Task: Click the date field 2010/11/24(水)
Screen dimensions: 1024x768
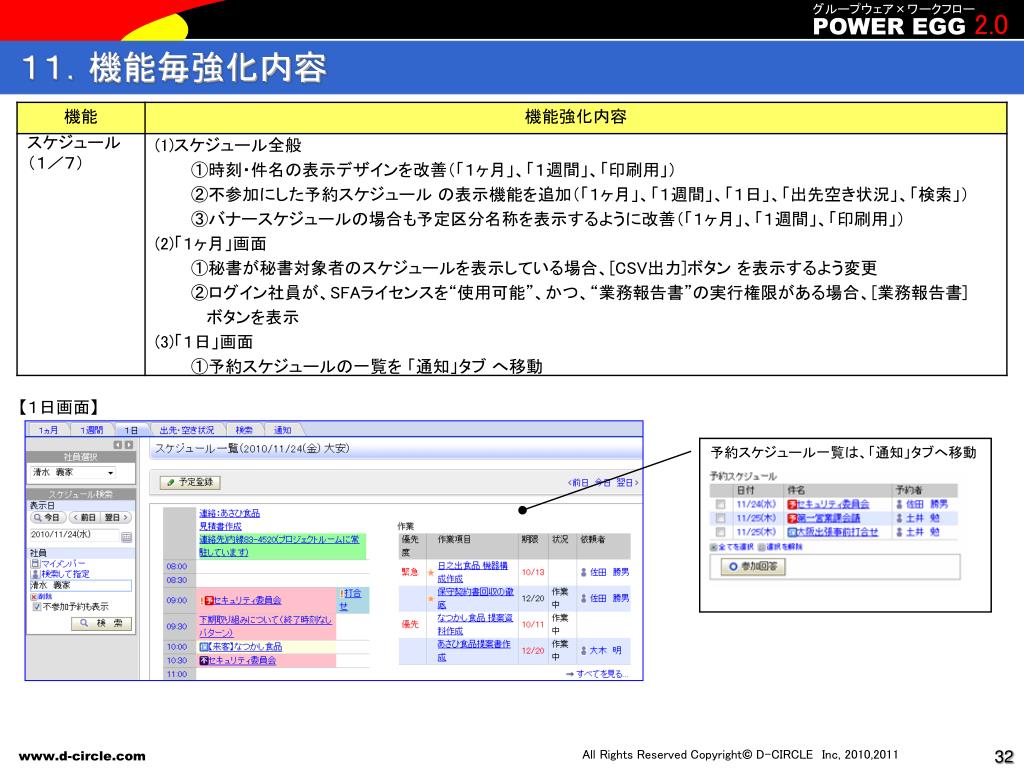Action: coord(73,535)
